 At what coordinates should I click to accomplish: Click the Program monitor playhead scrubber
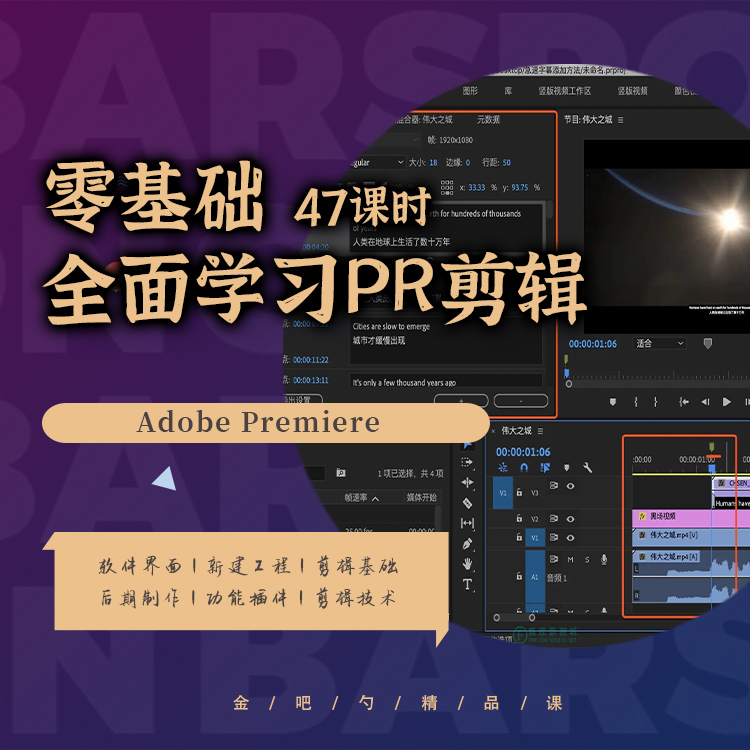point(566,373)
